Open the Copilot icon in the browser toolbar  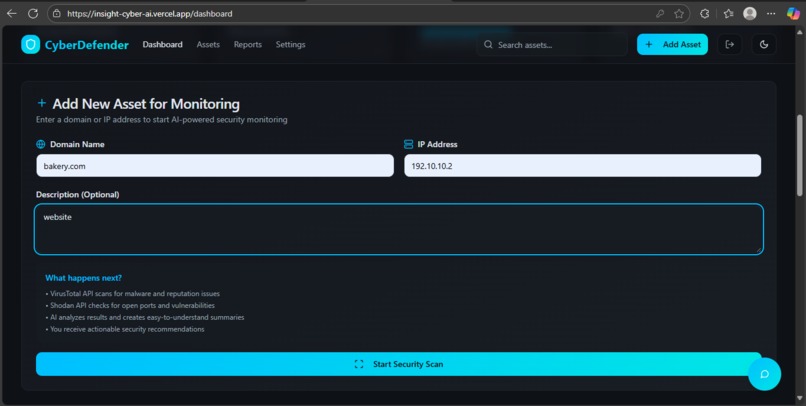[793, 14]
